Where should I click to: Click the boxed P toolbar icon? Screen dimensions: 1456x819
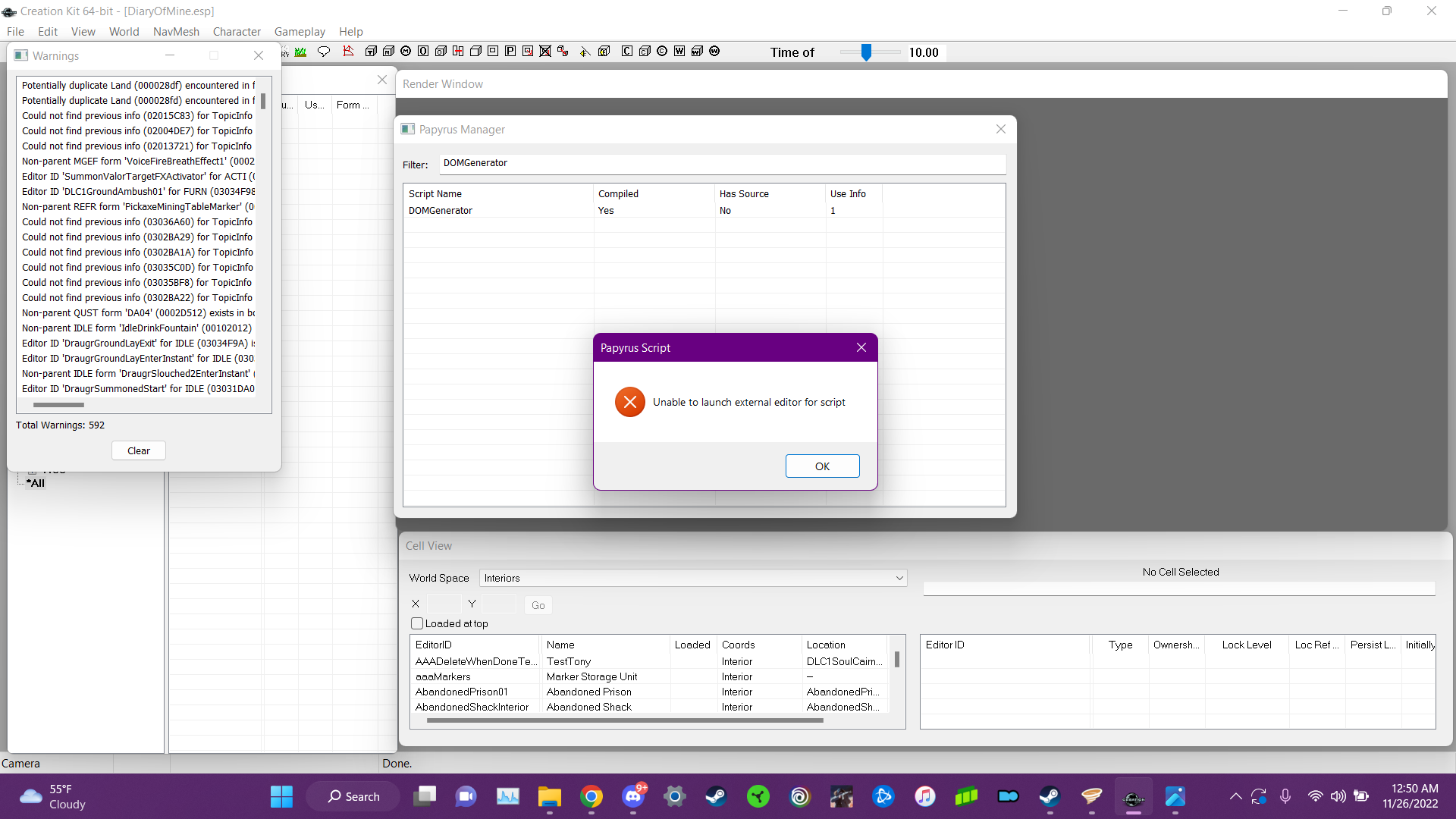click(x=510, y=52)
